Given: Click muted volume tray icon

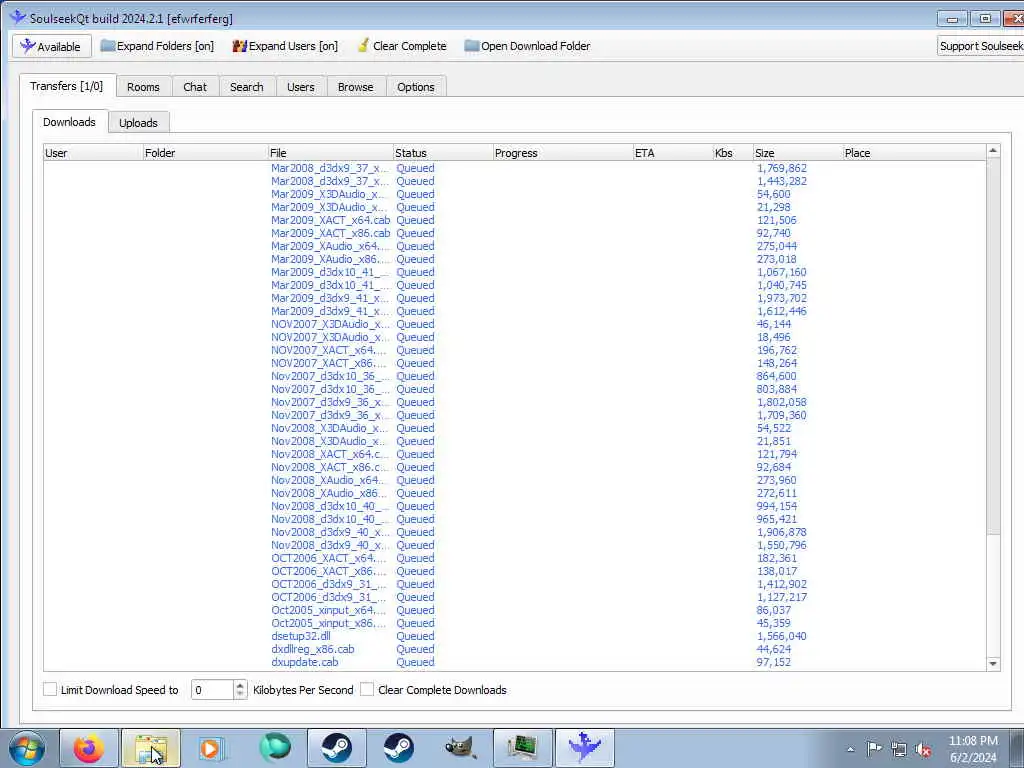Looking at the screenshot, I should tap(923, 749).
